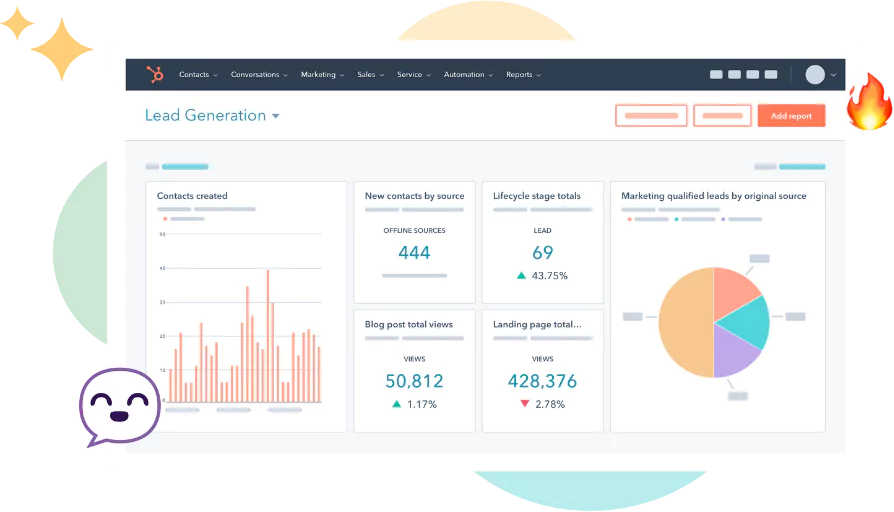The height and width of the screenshot is (512, 894).
Task: Click the 2.78% decrease indicator
Action: click(x=543, y=404)
